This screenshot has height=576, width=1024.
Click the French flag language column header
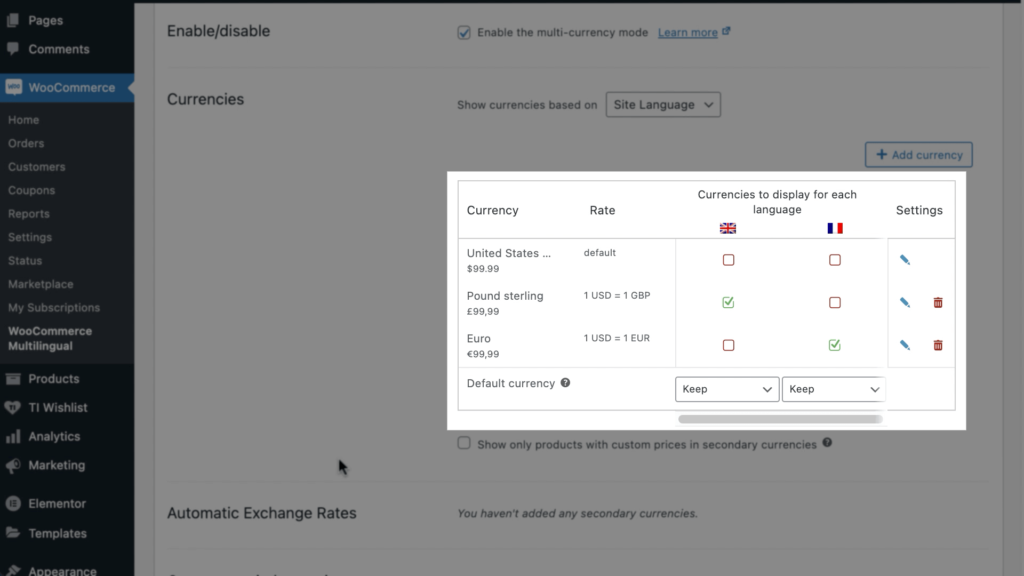tap(835, 228)
